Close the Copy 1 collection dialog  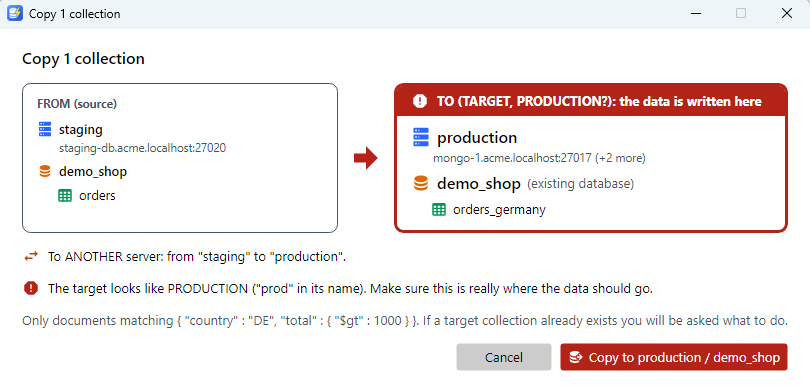(787, 13)
